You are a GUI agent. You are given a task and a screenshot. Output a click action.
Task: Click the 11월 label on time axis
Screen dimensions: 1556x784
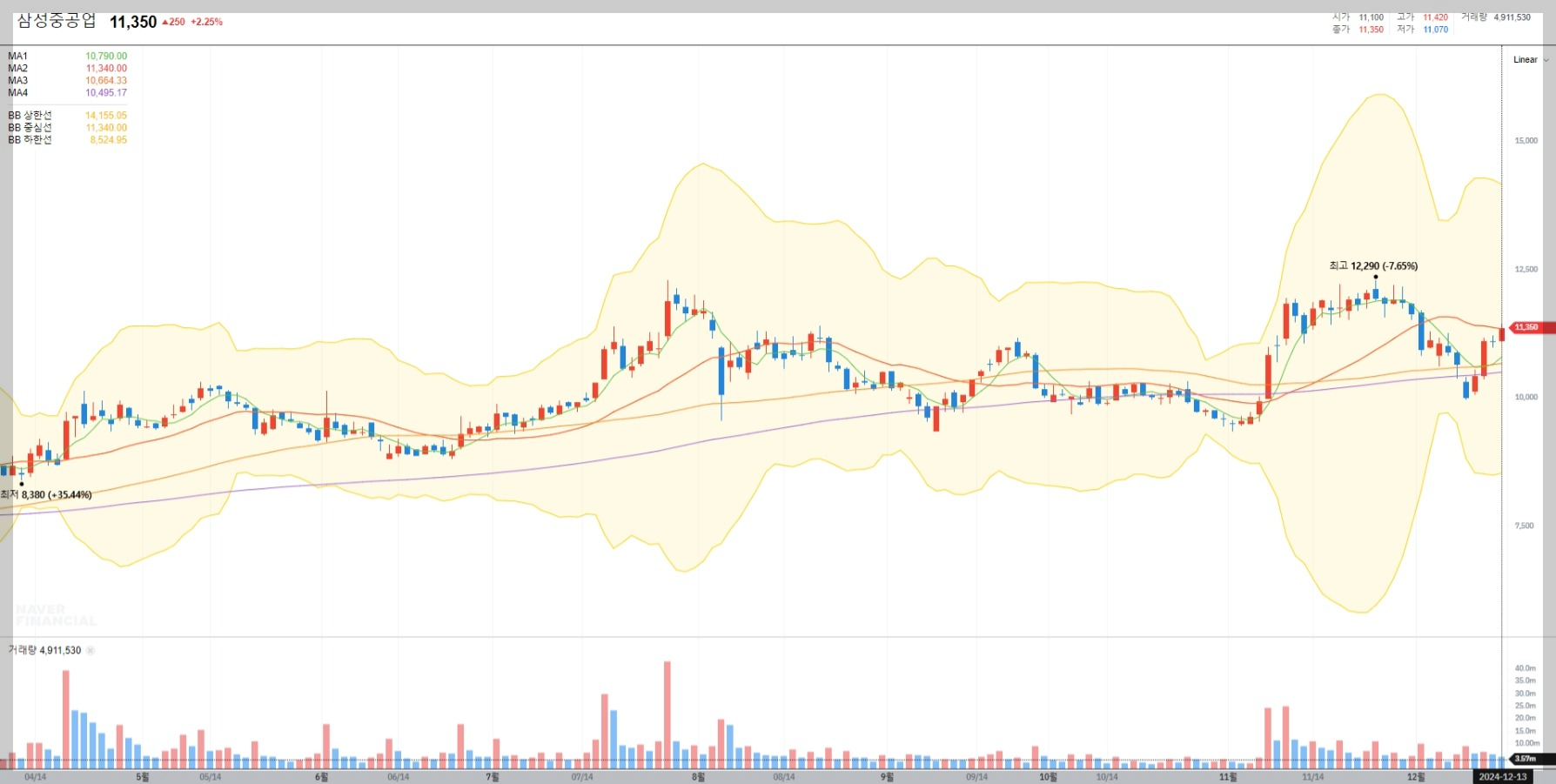(1228, 777)
